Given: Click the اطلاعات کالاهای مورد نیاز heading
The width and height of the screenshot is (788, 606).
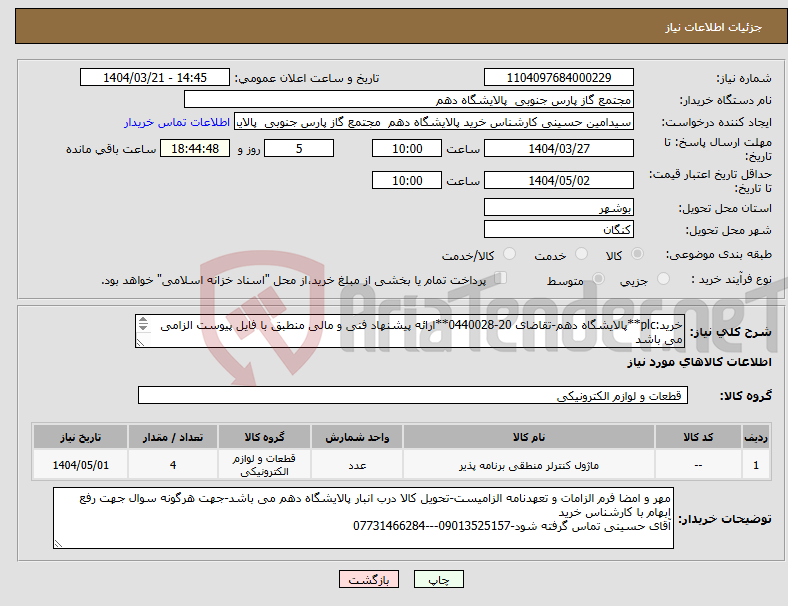Looking at the screenshot, I should click(699, 362).
